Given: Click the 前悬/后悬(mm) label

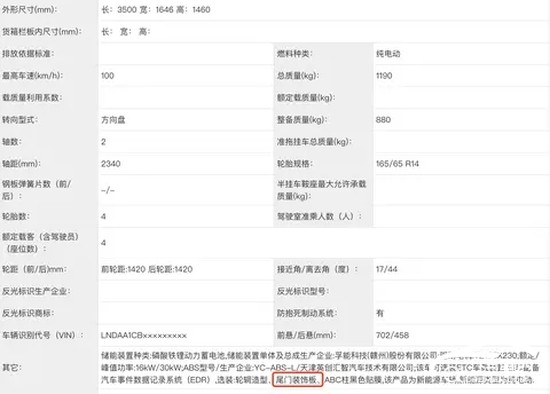Looking at the screenshot, I should point(307,335).
